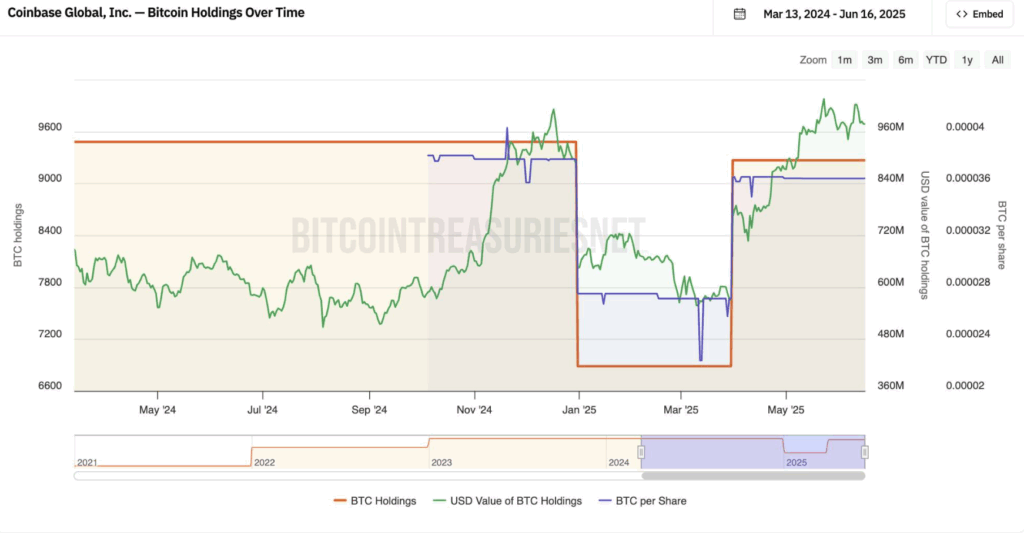The height and width of the screenshot is (533, 1024).
Task: Click the left navigator range handle
Action: pyautogui.click(x=641, y=452)
